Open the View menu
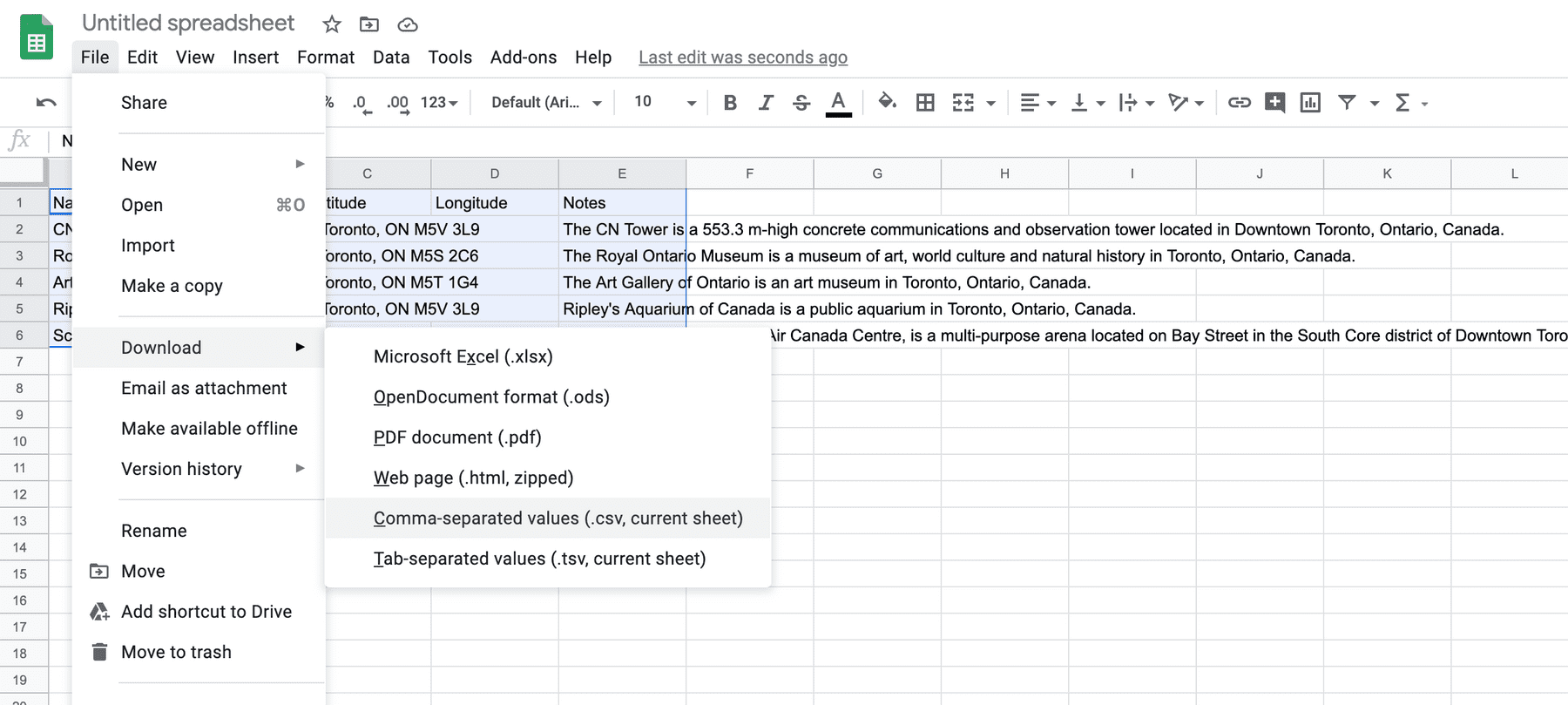Image resolution: width=1568 pixels, height=705 pixels. pos(195,58)
